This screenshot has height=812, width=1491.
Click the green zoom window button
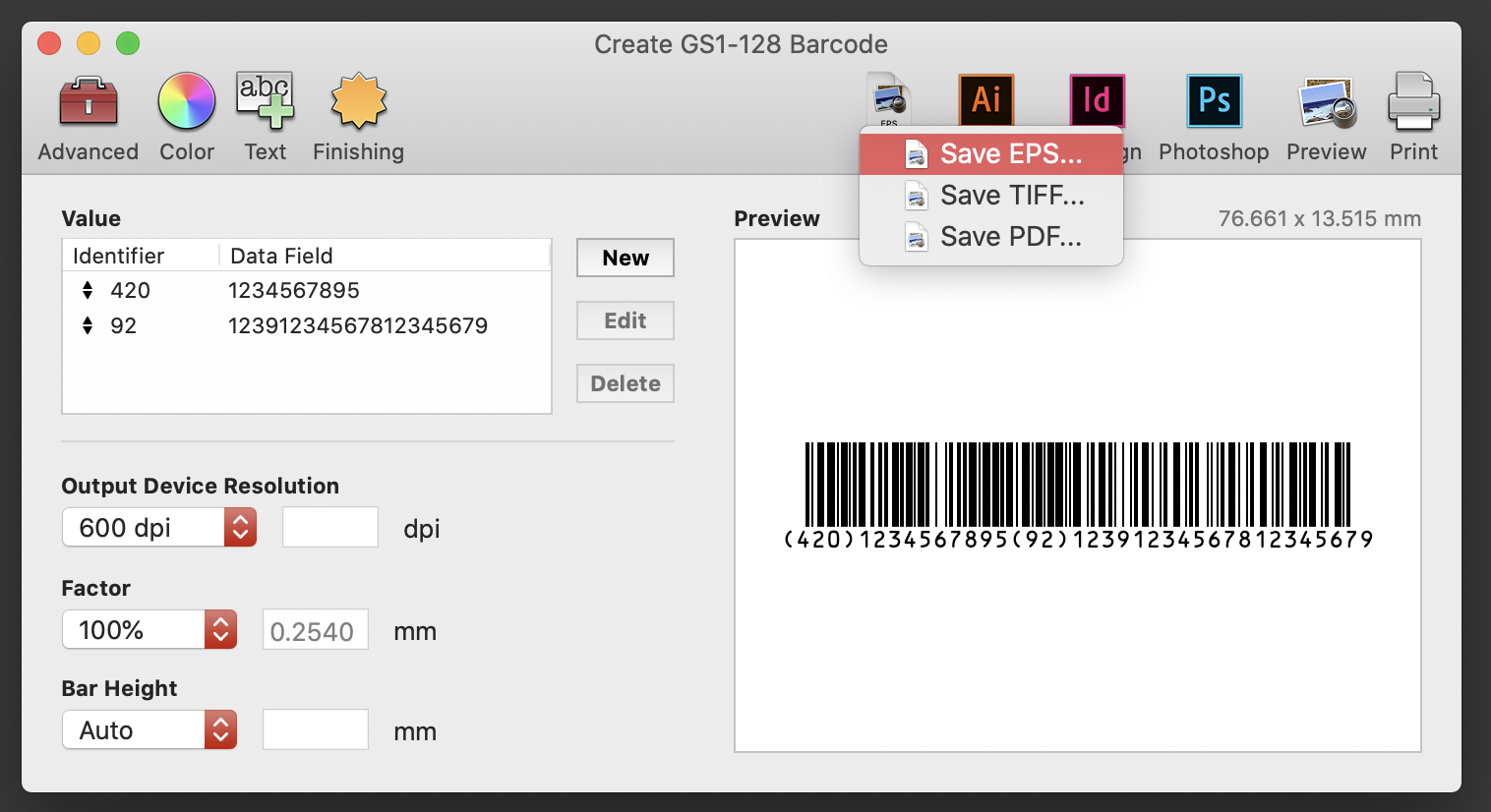(x=128, y=43)
